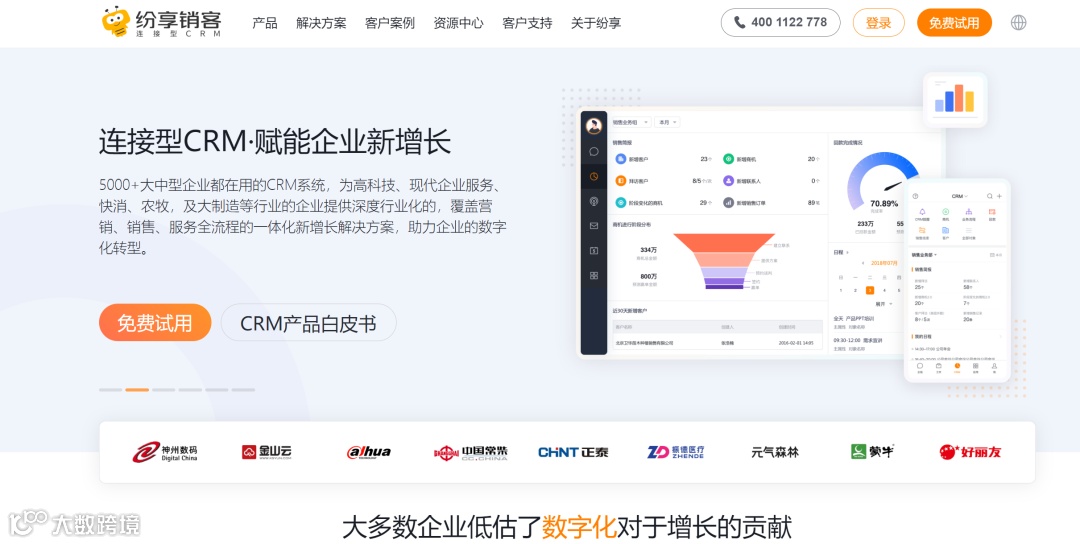Expand the 展开 calendar toggle
The width and height of the screenshot is (1080, 544).
pos(883,304)
